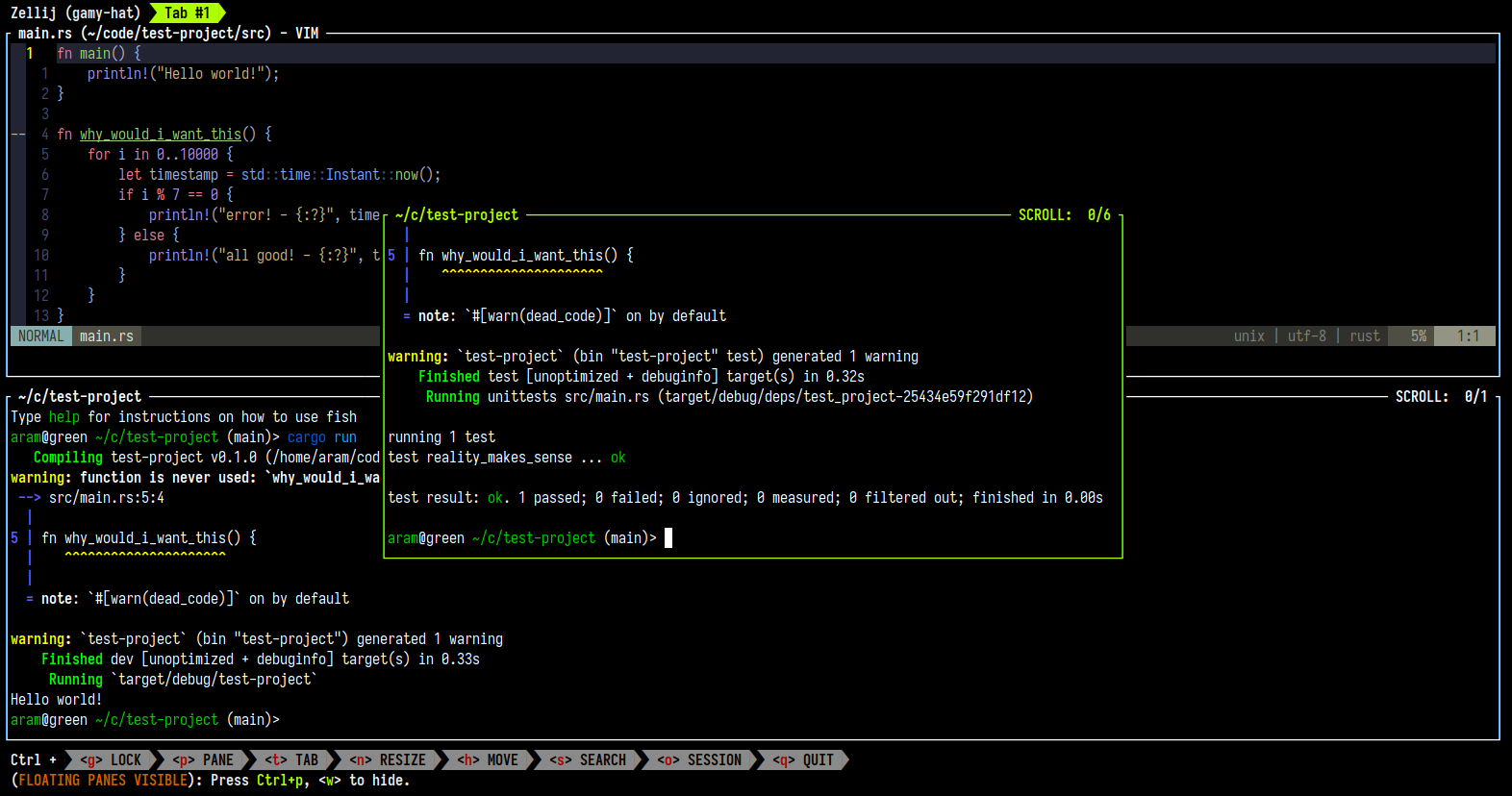Click the TAB mode item in status bar
Screen dimensions: 1512x796
[291, 759]
